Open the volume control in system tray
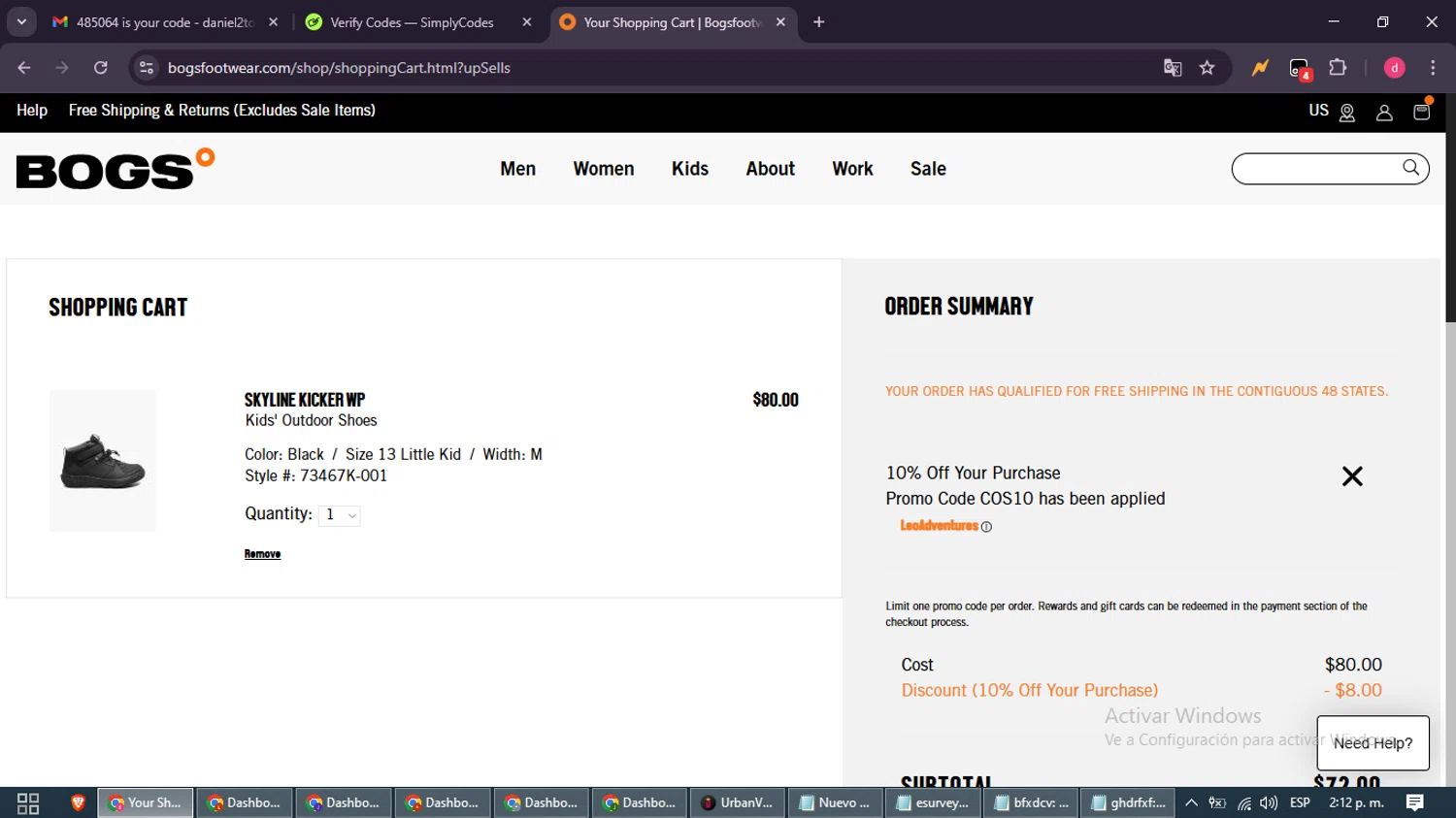The image size is (1456, 818). click(1269, 803)
